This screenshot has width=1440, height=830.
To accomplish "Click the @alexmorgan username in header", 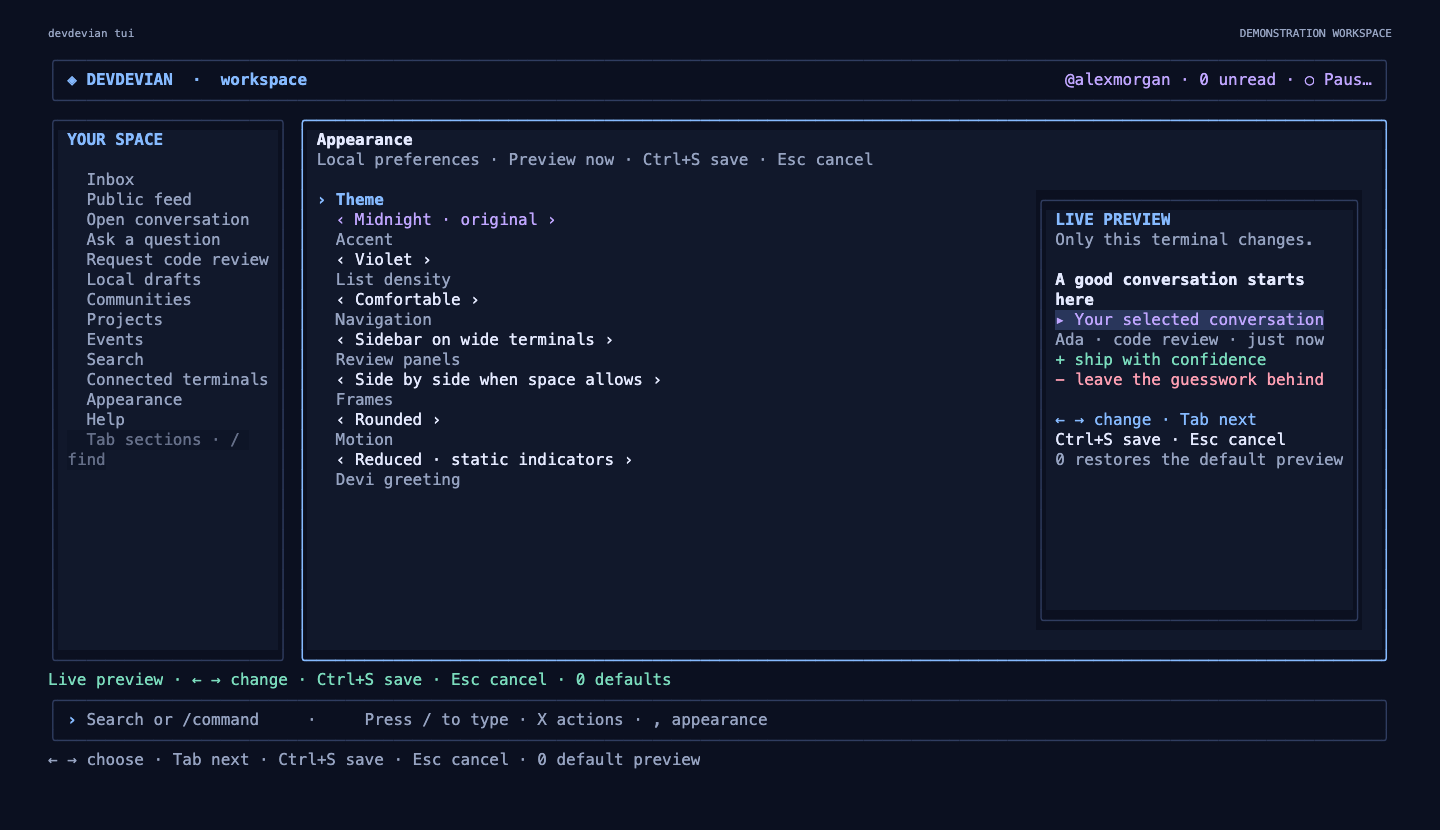I will pyautogui.click(x=1117, y=80).
